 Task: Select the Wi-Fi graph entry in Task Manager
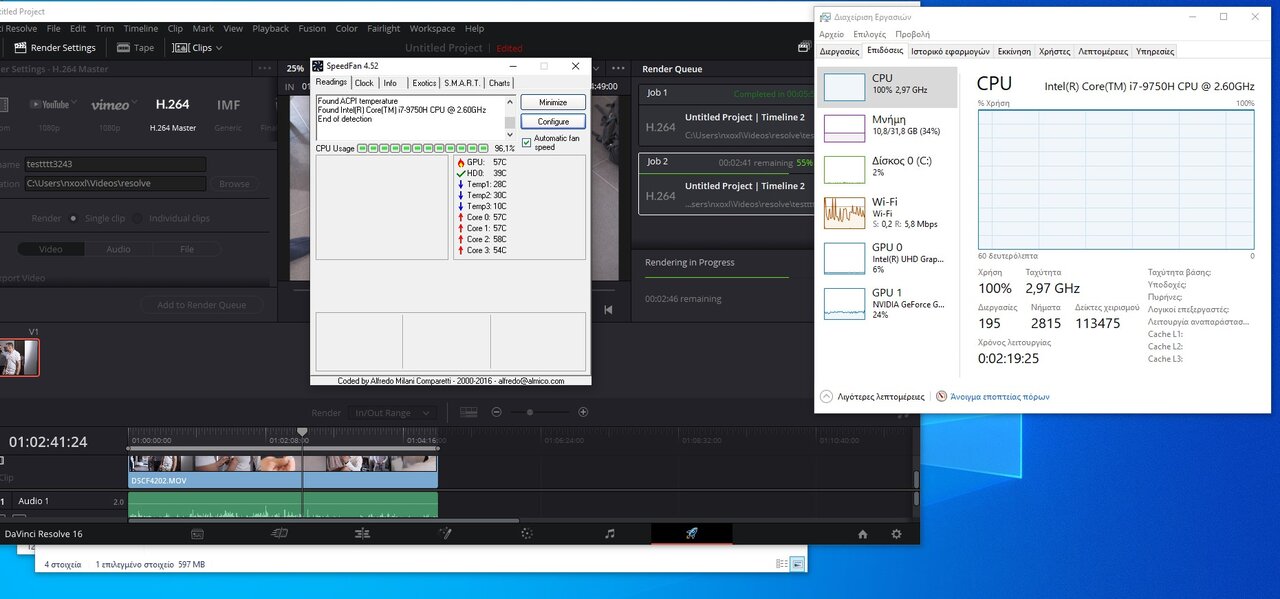tap(887, 212)
